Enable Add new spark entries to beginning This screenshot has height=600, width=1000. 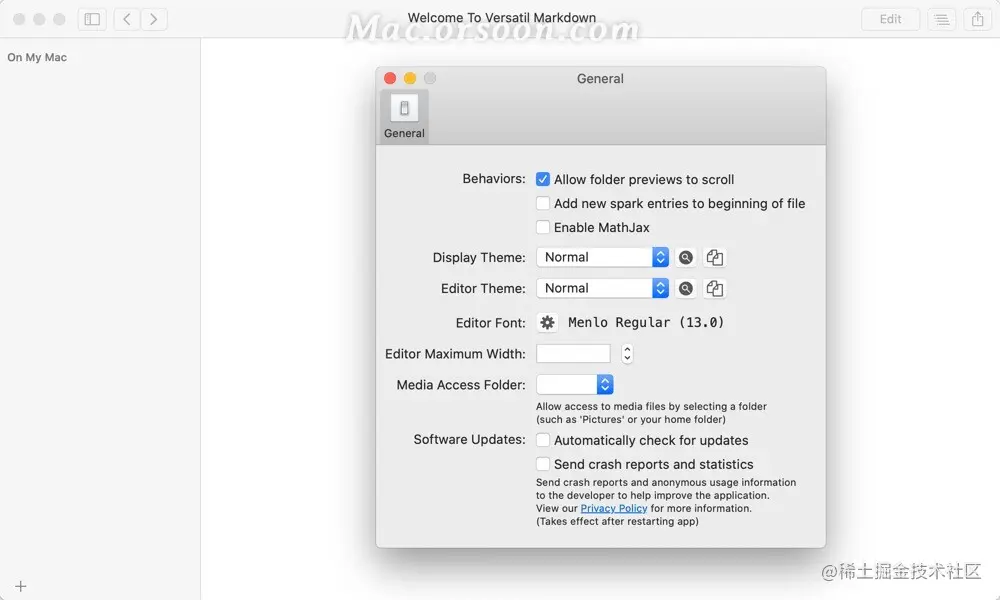[x=543, y=203]
